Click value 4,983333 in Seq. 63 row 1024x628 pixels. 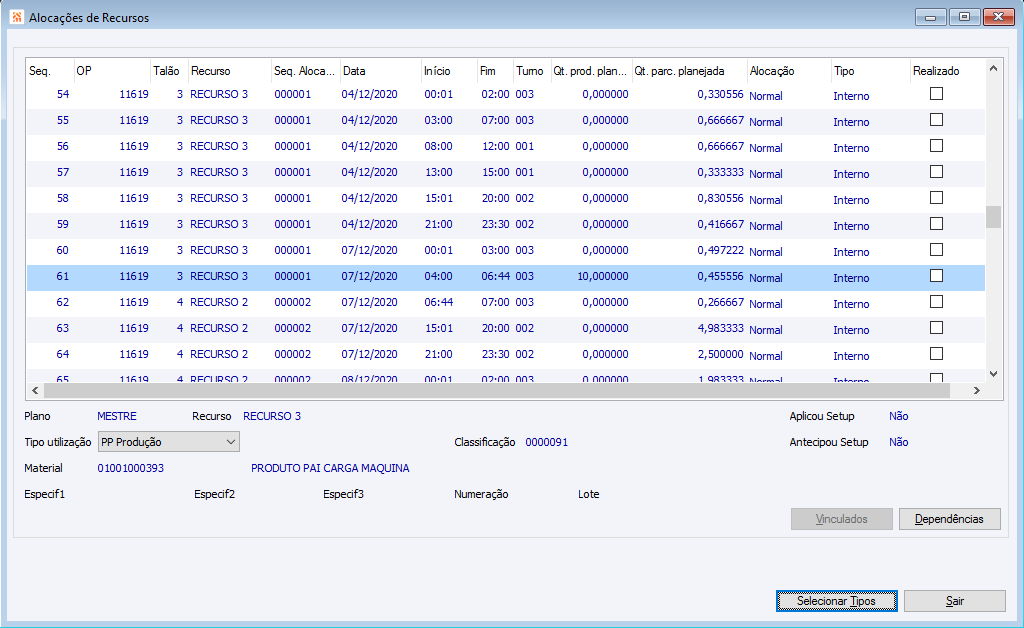[x=720, y=328]
